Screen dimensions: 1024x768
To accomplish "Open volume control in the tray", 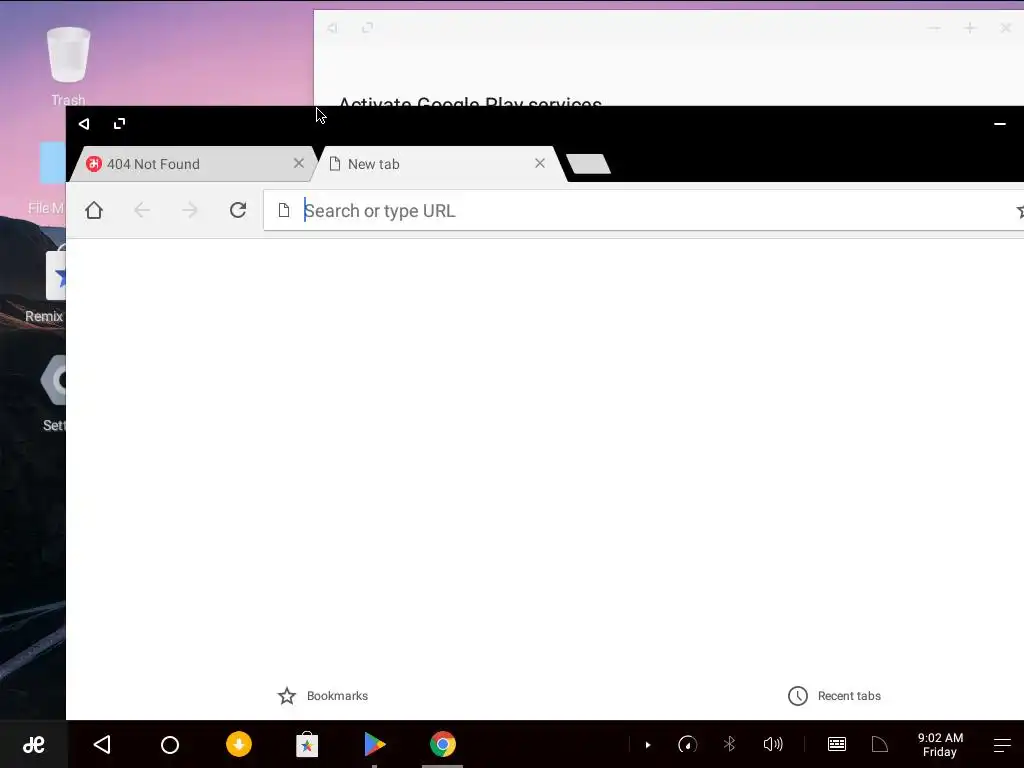I will (773, 744).
